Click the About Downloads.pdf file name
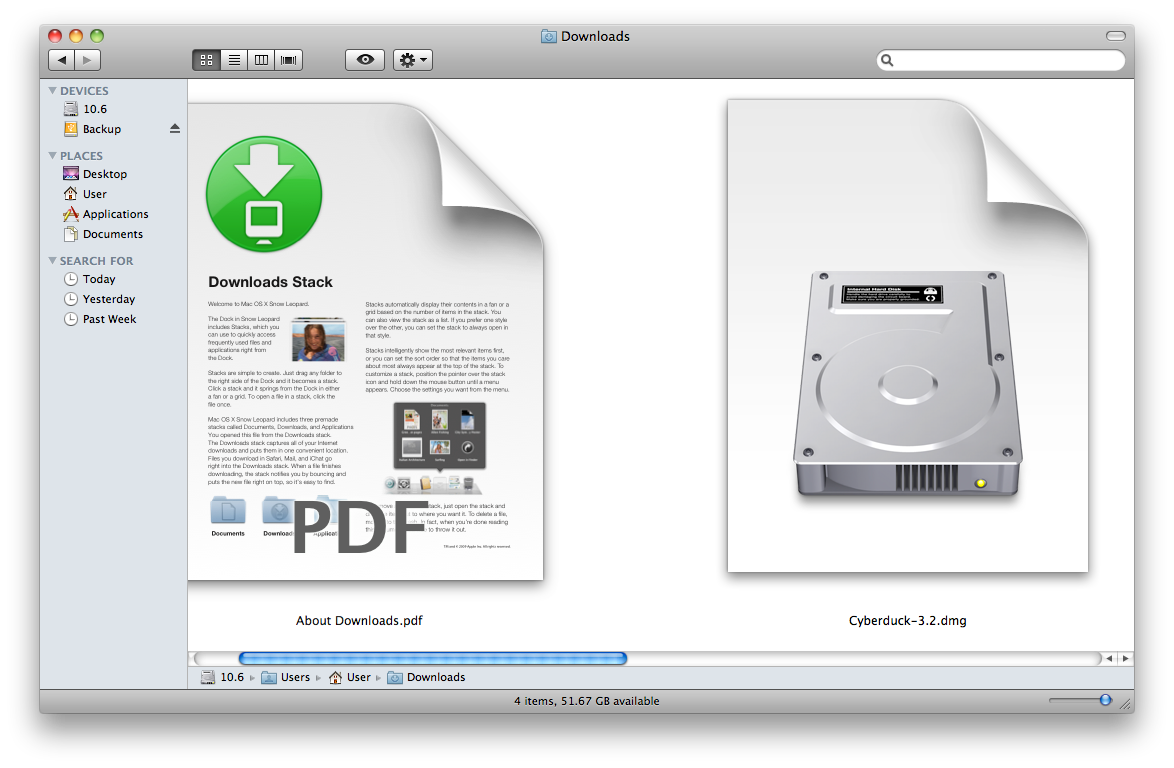The width and height of the screenshot is (1174, 768). pos(359,621)
